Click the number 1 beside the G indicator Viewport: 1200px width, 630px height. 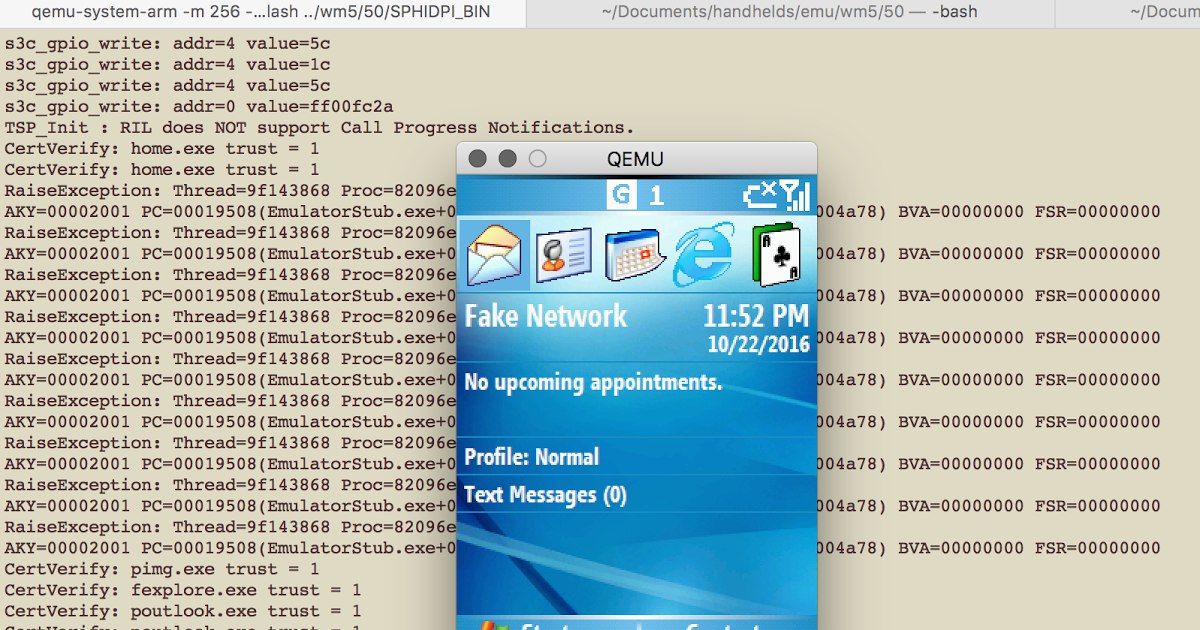(657, 196)
